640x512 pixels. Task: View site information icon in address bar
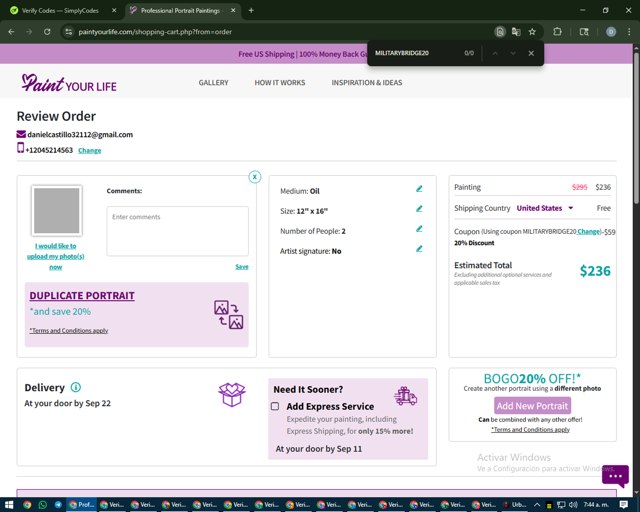point(69,31)
